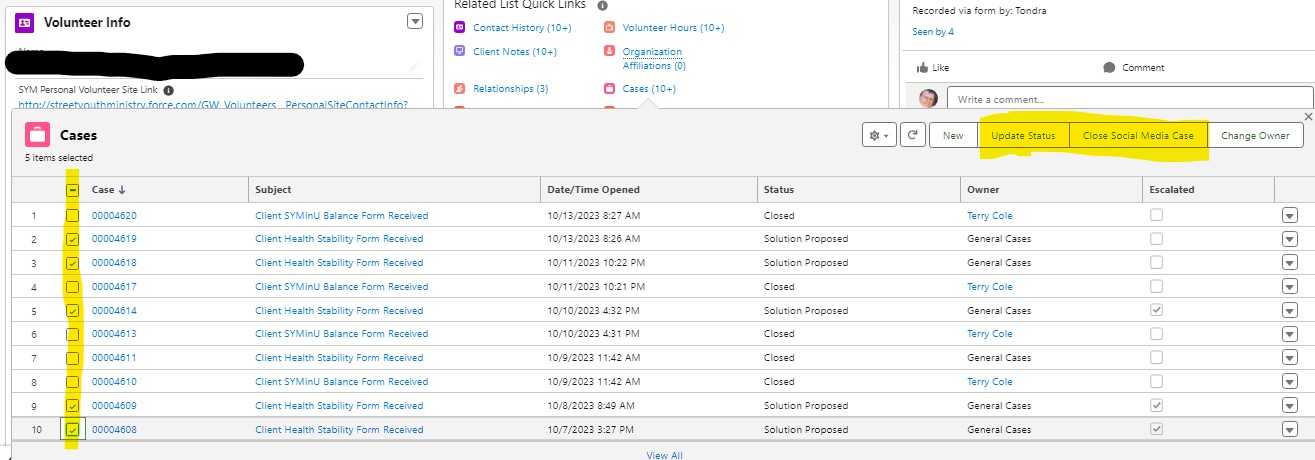The width and height of the screenshot is (1315, 460).
Task: Open row actions menu for case 00004618
Action: (x=1290, y=263)
